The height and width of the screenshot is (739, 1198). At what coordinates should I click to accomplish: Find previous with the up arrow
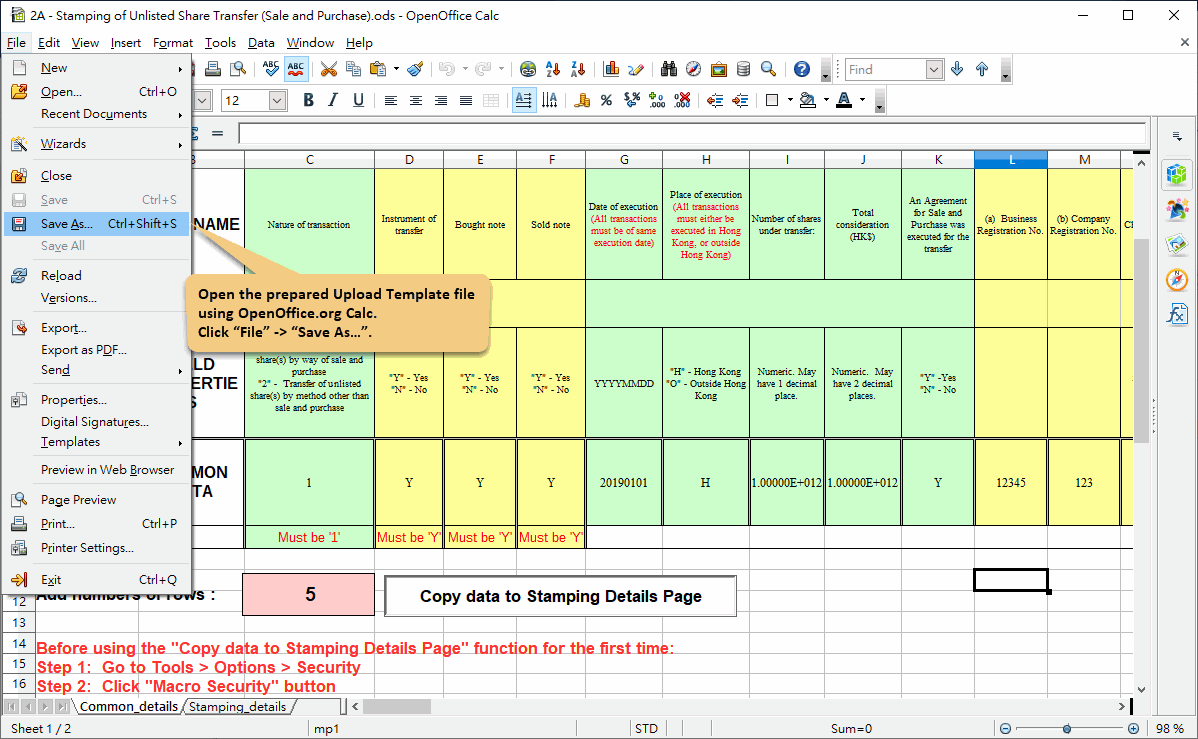982,70
